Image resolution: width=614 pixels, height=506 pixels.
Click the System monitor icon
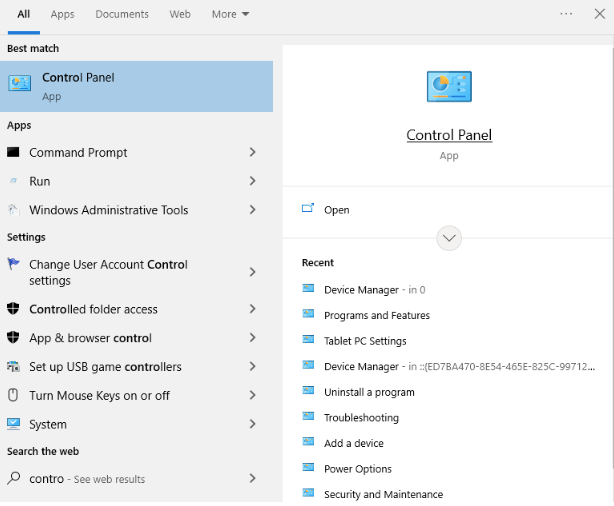(x=13, y=424)
